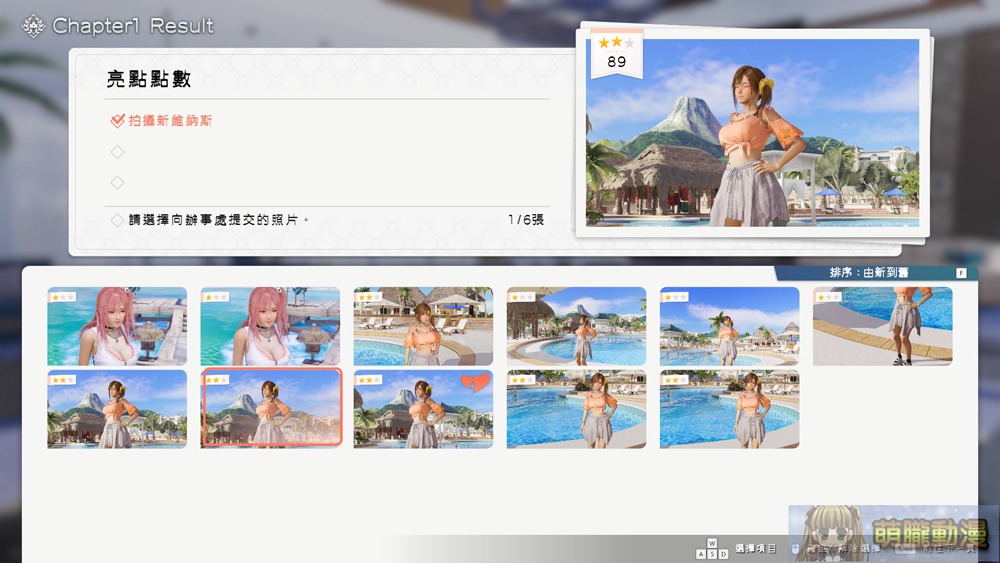Click the star rating badge showing 89
This screenshot has height=563, width=1000.
pos(616,54)
